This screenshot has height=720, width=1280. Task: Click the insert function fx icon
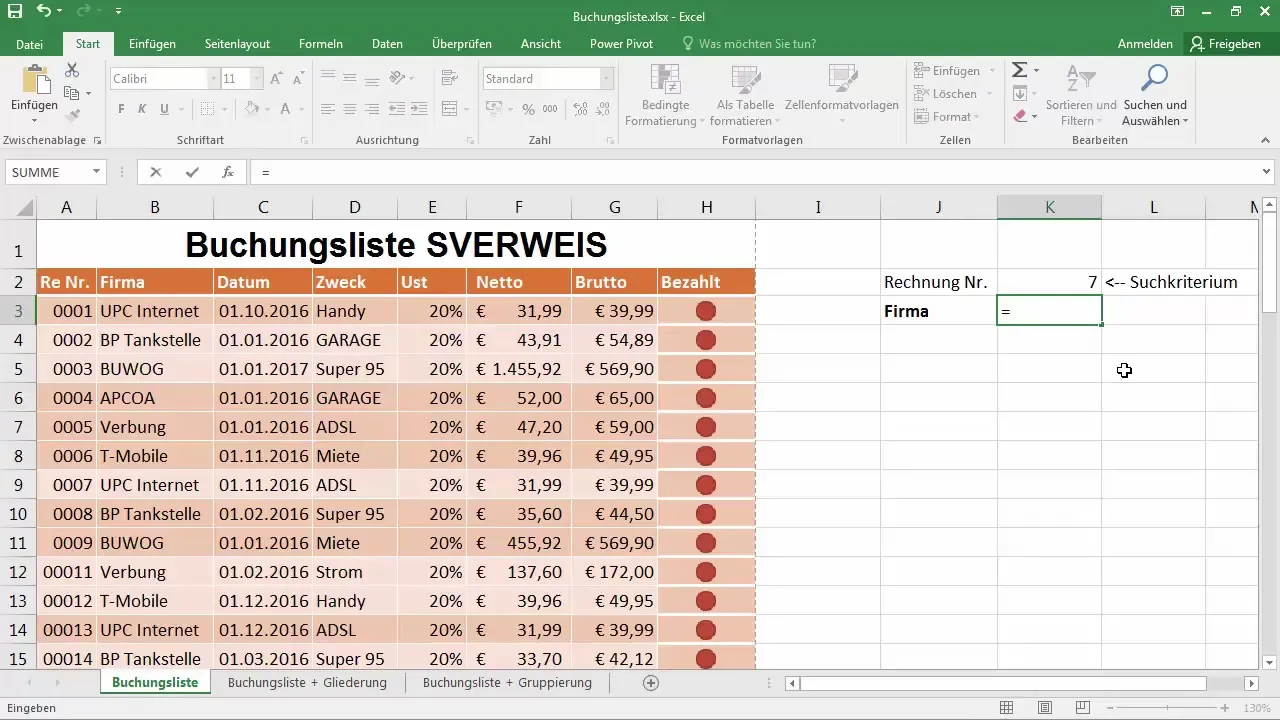228,172
